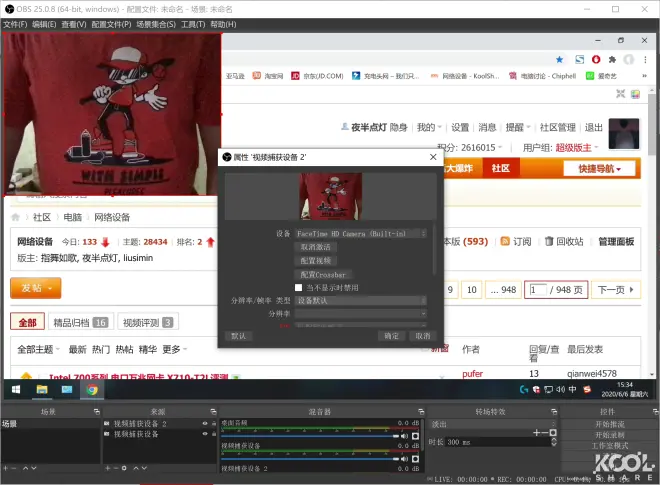The image size is (660, 485).
Task: Click the home breadcrumb icon before 社区
Action: coord(16,217)
